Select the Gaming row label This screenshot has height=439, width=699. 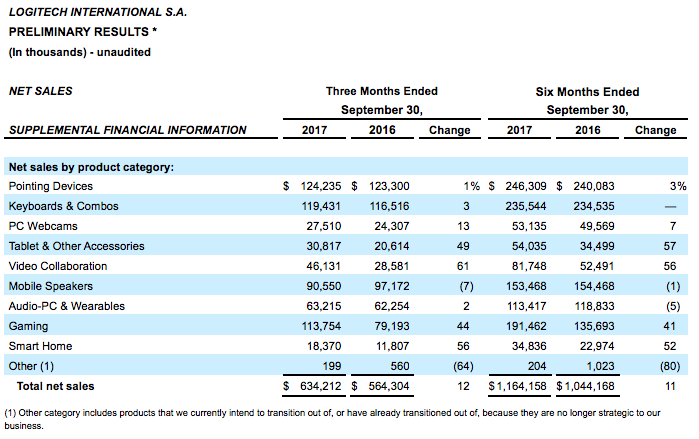point(28,326)
